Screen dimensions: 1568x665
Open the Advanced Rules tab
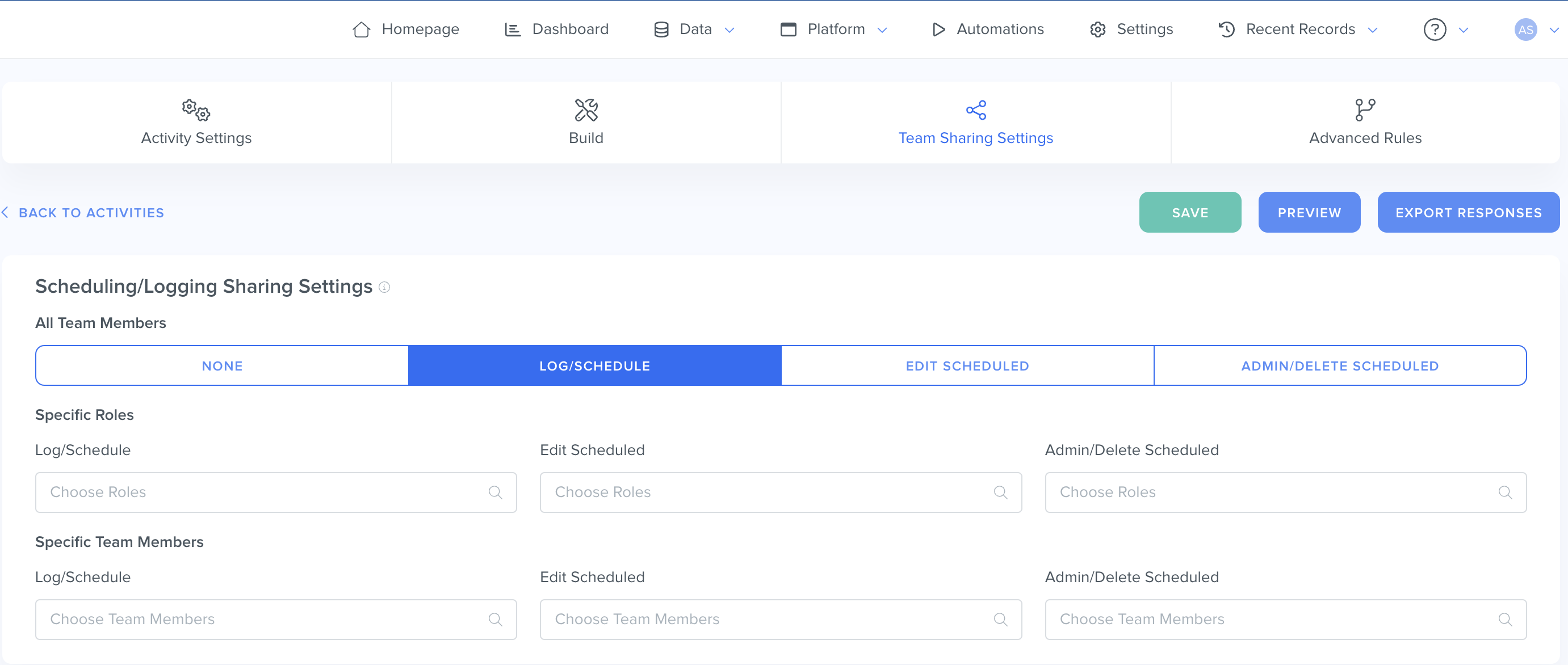point(1365,123)
